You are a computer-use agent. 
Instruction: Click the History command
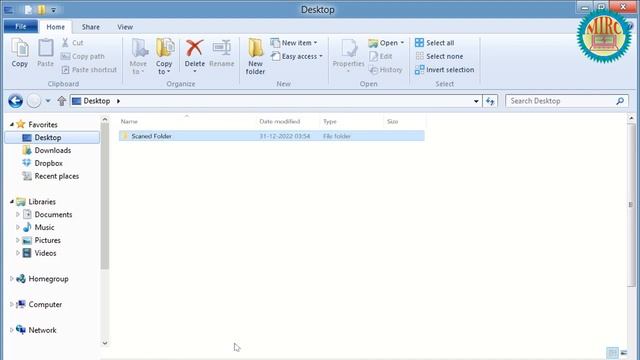point(386,70)
